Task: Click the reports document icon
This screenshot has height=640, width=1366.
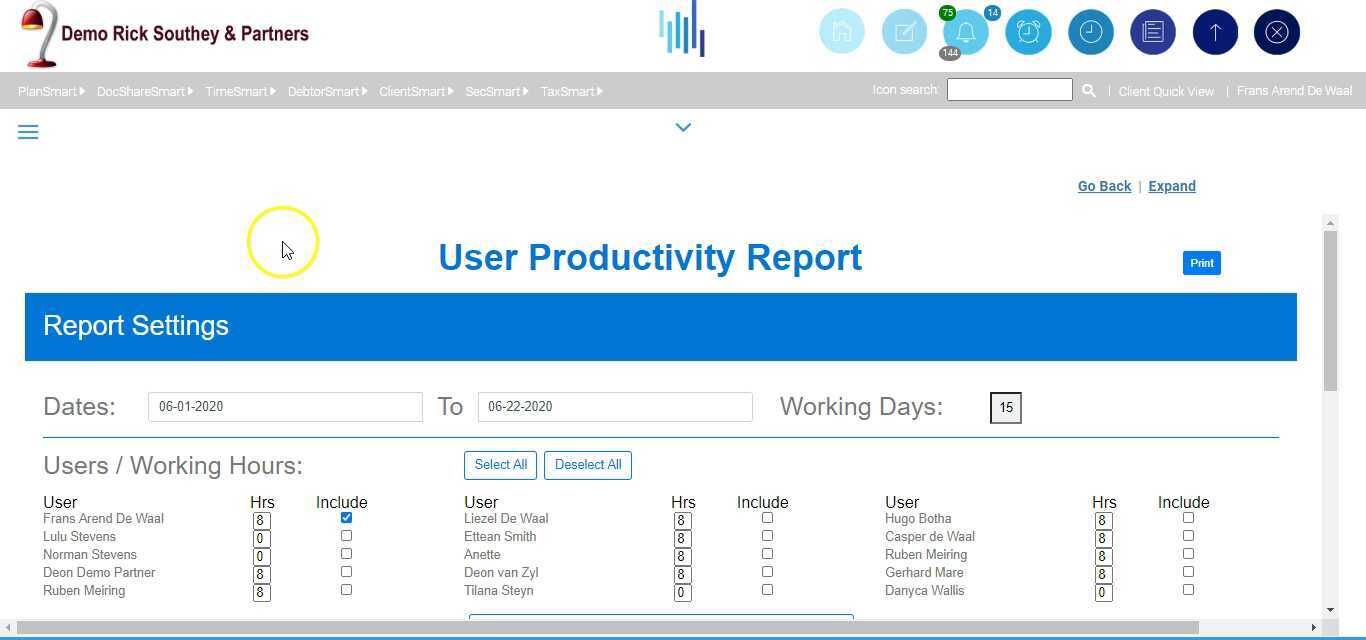Action: (1152, 31)
